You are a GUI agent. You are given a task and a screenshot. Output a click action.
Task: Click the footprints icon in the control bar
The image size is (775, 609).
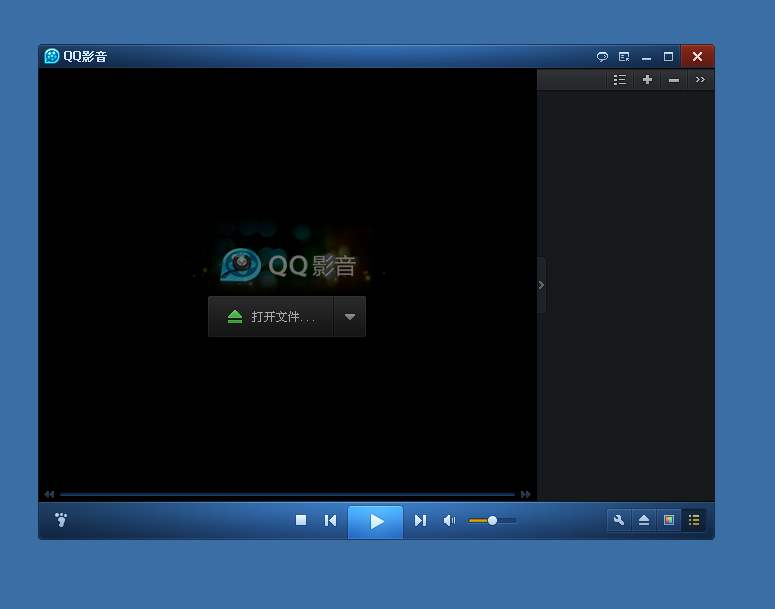point(61,520)
